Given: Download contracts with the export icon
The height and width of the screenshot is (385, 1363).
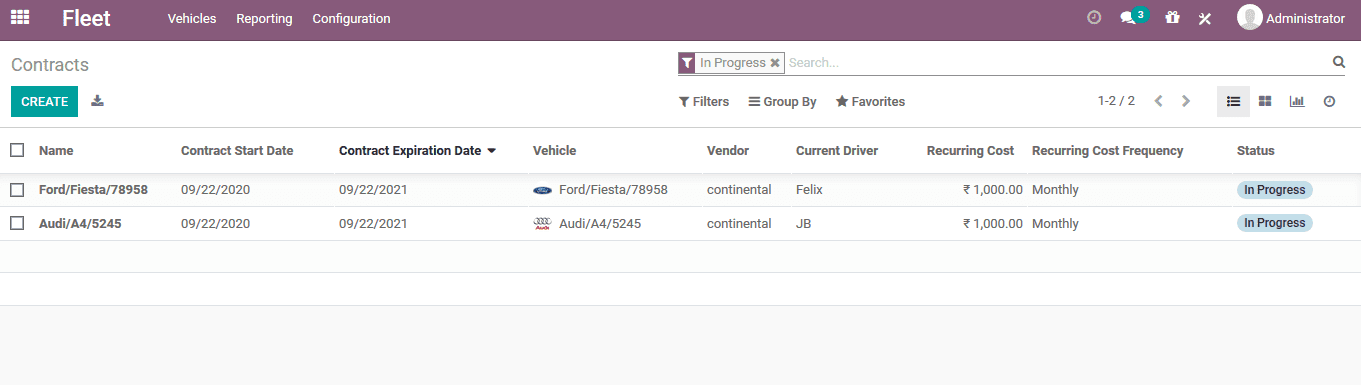Looking at the screenshot, I should (x=97, y=101).
